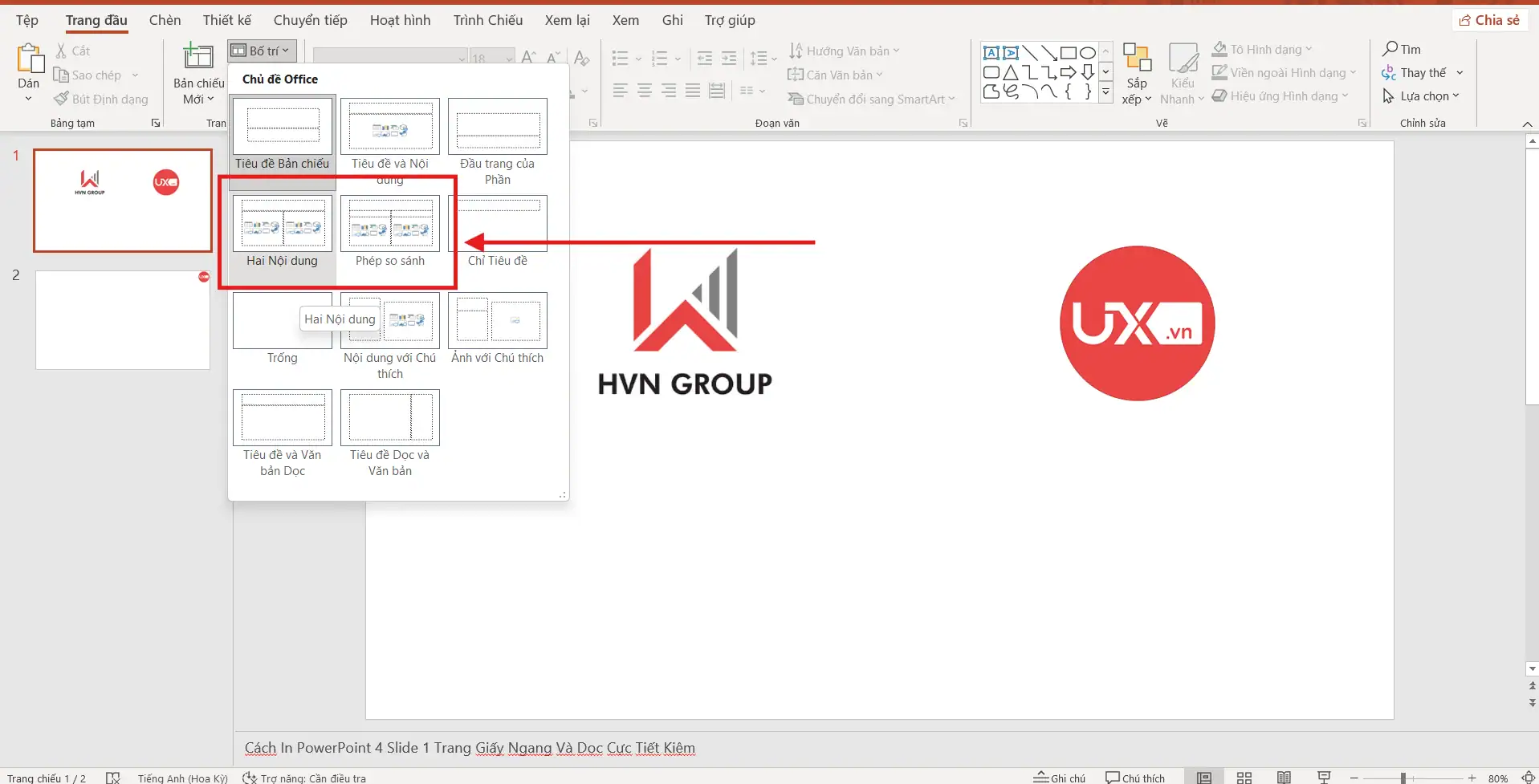The width and height of the screenshot is (1539, 784).
Task: Select slide 2 thumbnail in the panel
Action: coord(123,319)
